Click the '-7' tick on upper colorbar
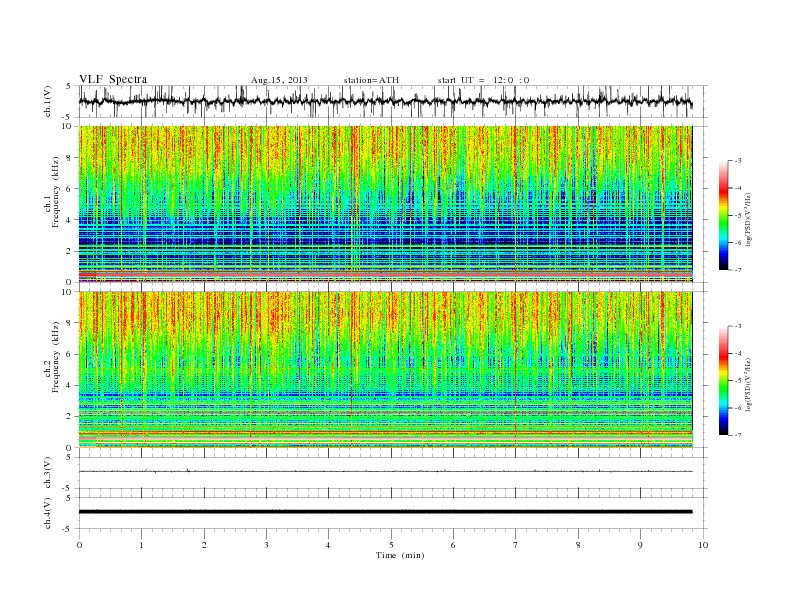 [738, 270]
